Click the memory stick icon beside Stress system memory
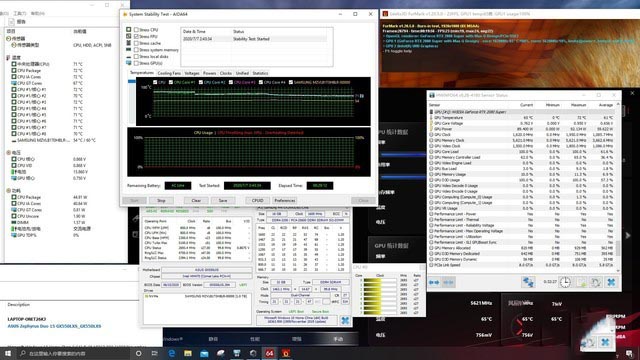 129,50
